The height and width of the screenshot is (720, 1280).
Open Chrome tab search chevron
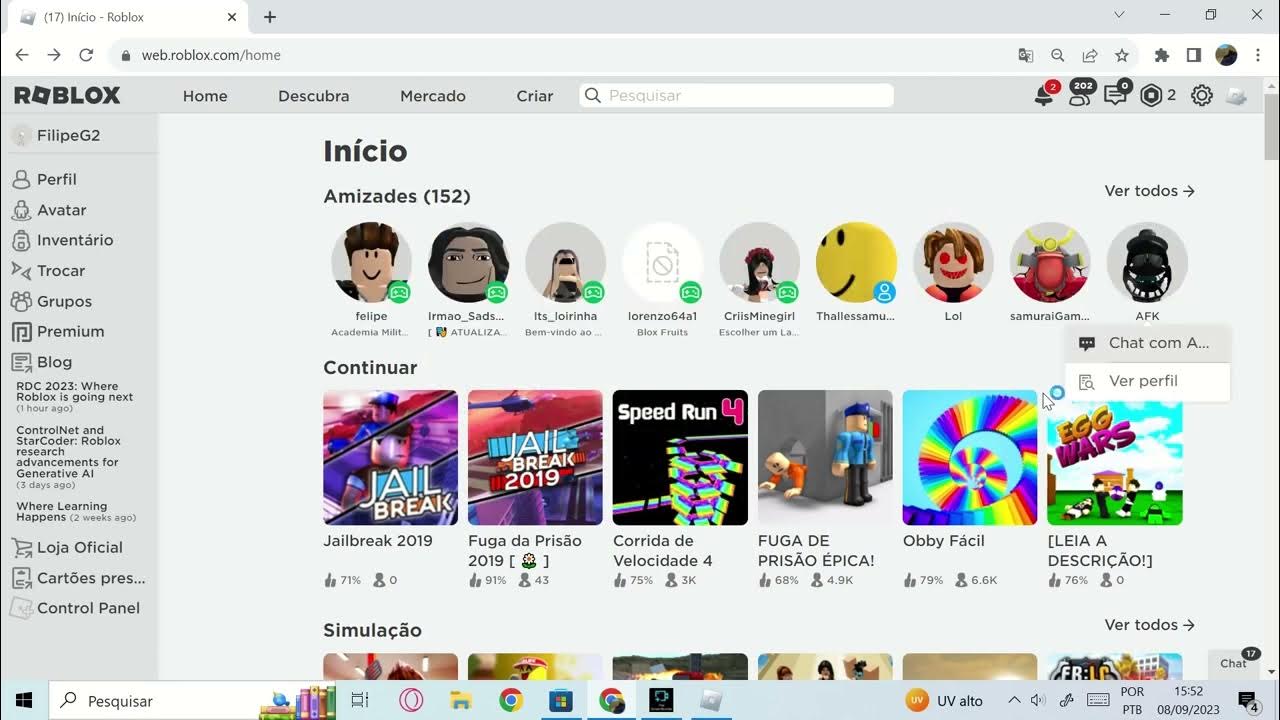[x=1119, y=15]
